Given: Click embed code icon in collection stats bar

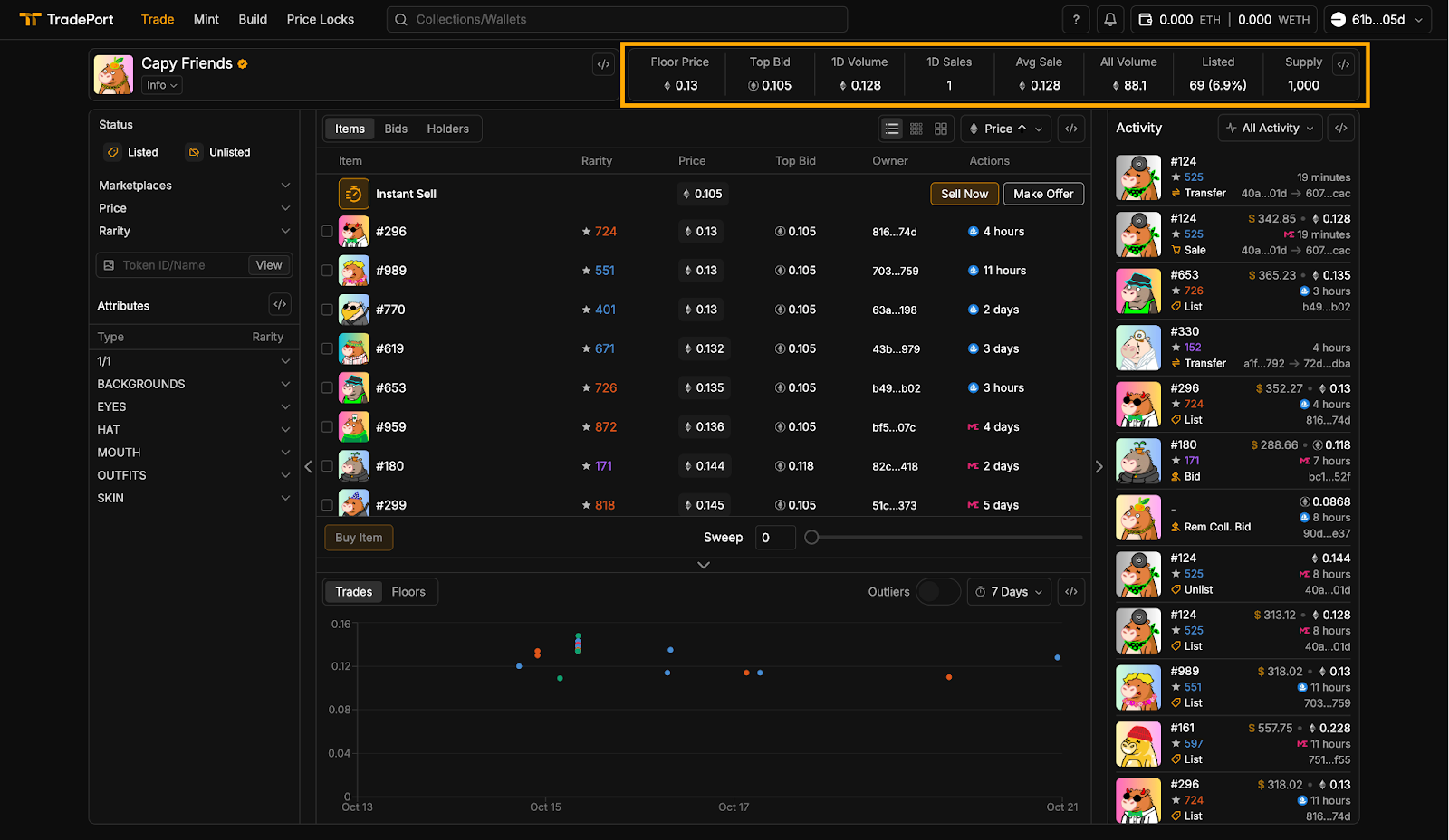Looking at the screenshot, I should pos(1344,64).
